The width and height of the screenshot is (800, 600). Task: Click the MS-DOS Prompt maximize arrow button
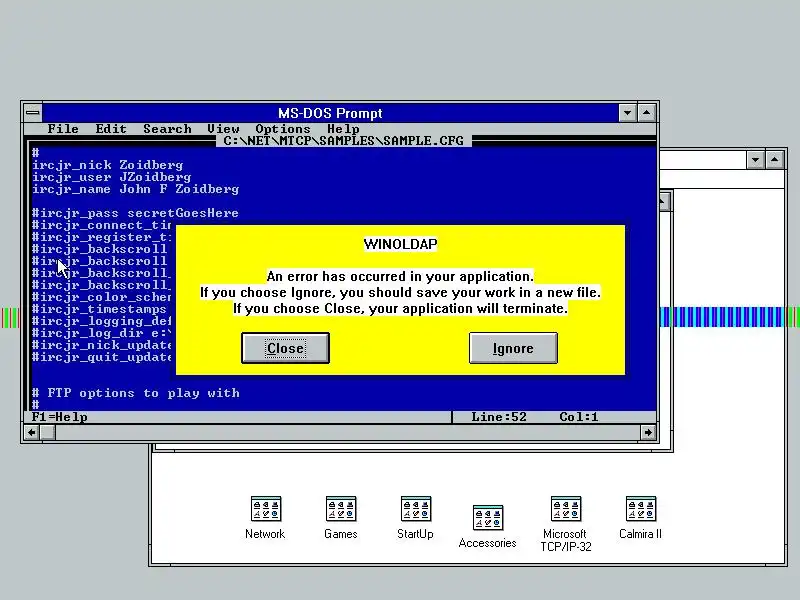click(646, 113)
